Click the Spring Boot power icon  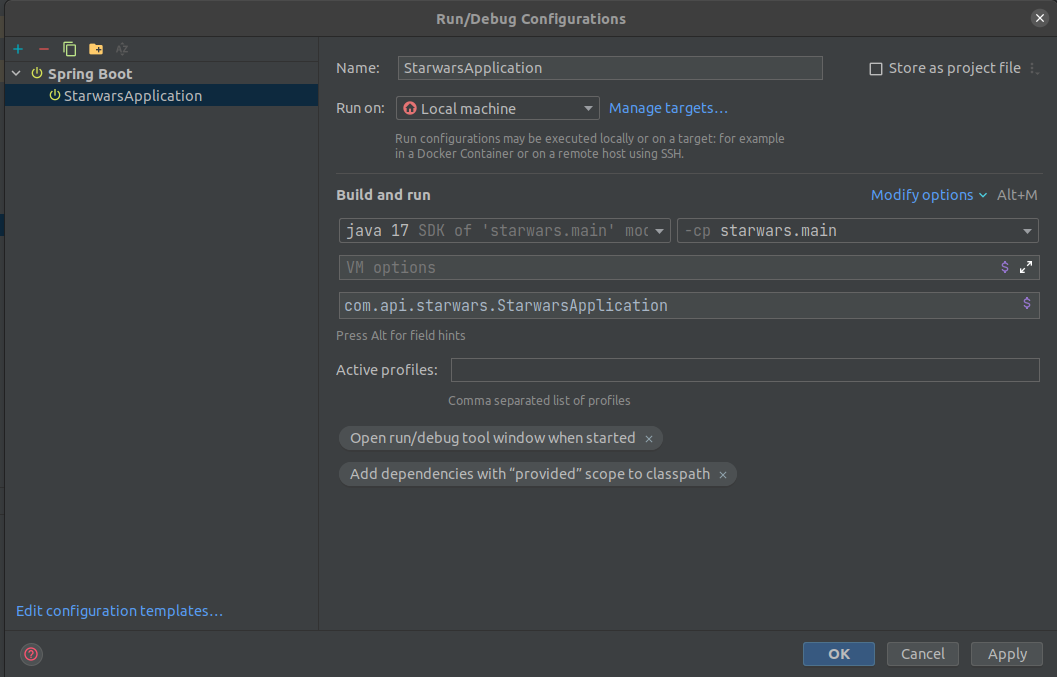(37, 73)
